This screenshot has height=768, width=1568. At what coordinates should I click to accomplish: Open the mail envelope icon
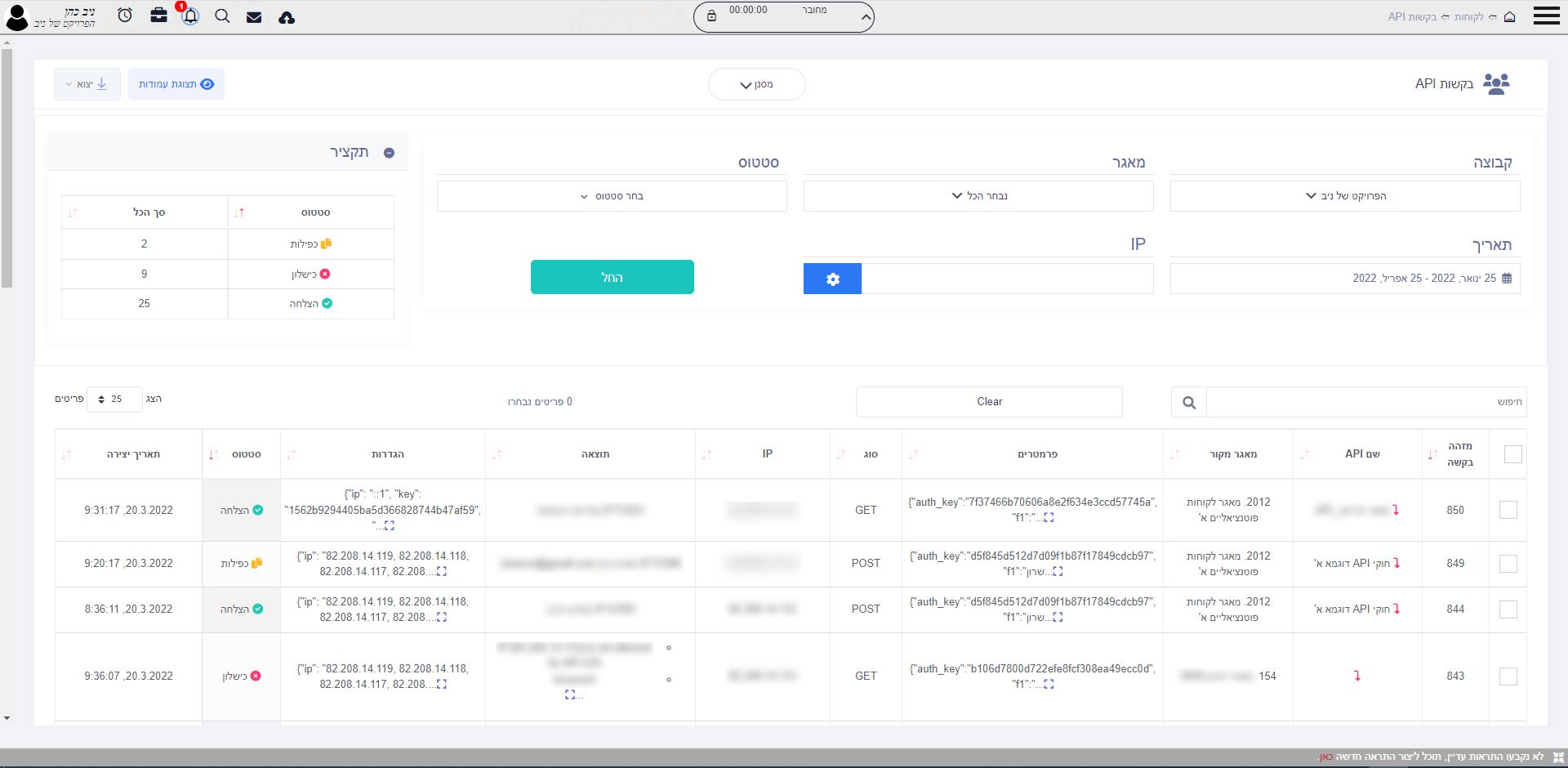click(x=254, y=17)
